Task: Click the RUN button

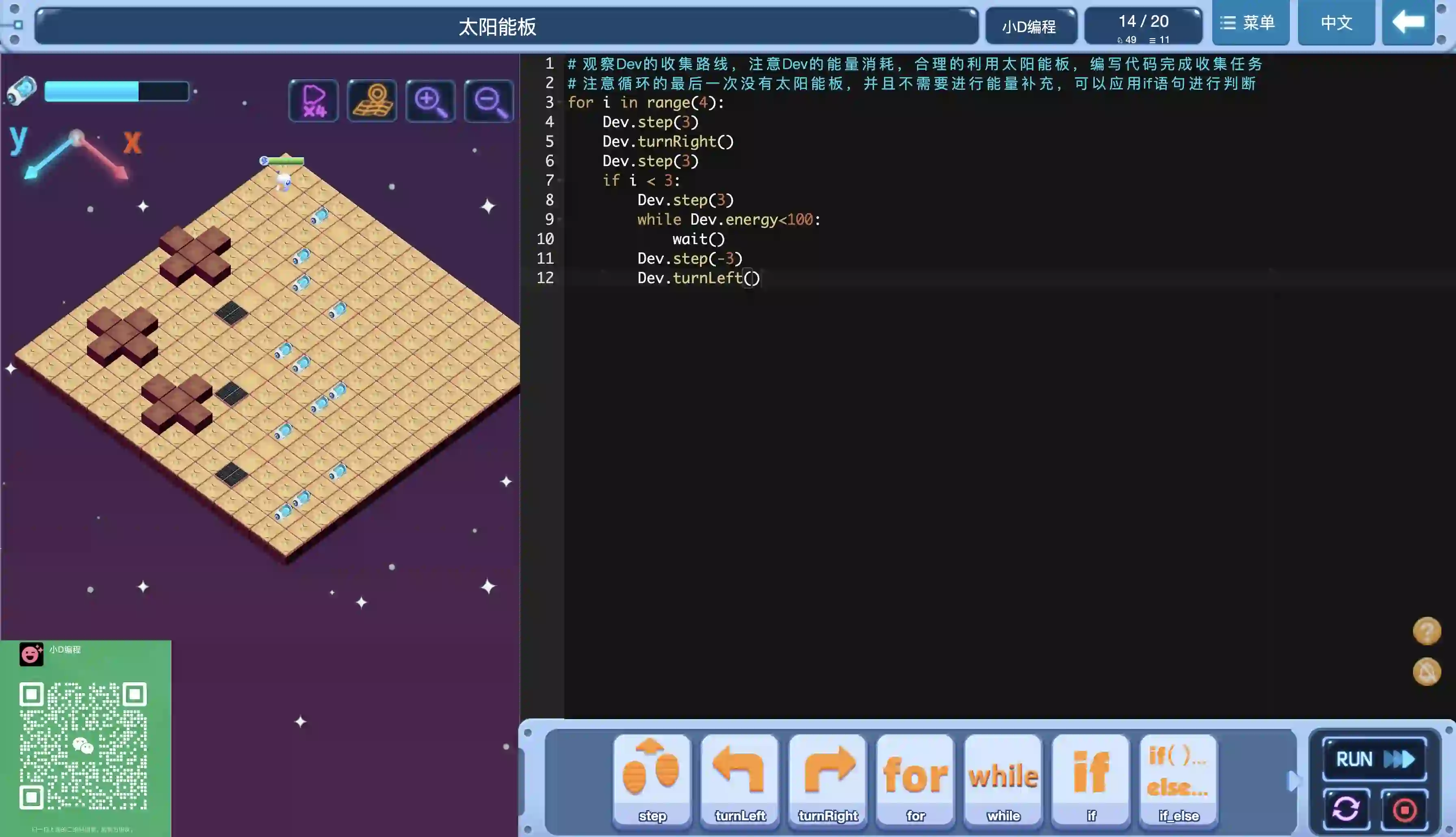Action: (x=1374, y=759)
